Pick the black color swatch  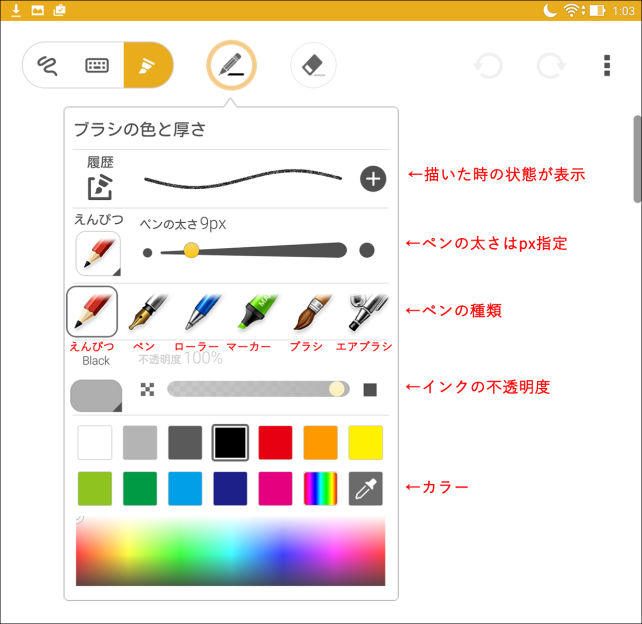[x=230, y=442]
